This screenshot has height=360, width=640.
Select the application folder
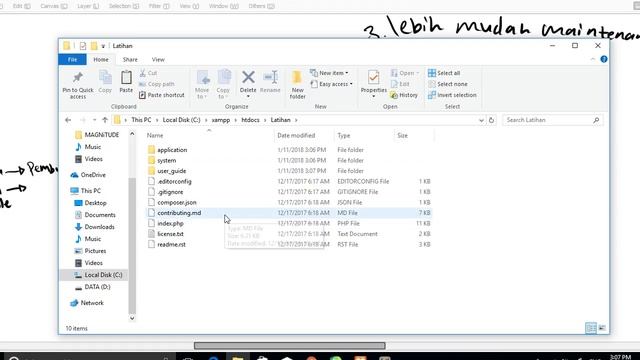pyautogui.click(x=172, y=150)
